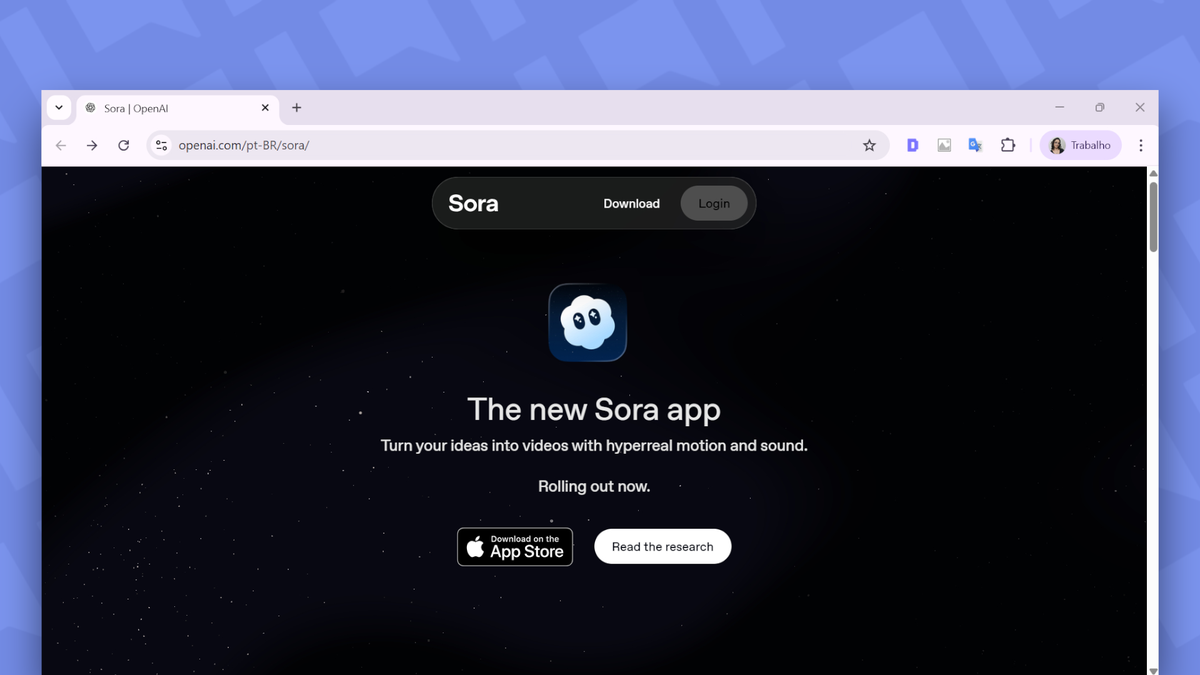
Task: Click the address bar URL field
Action: point(500,145)
